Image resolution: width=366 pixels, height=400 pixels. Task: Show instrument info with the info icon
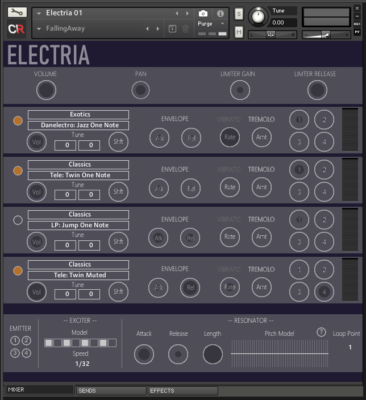click(220, 13)
